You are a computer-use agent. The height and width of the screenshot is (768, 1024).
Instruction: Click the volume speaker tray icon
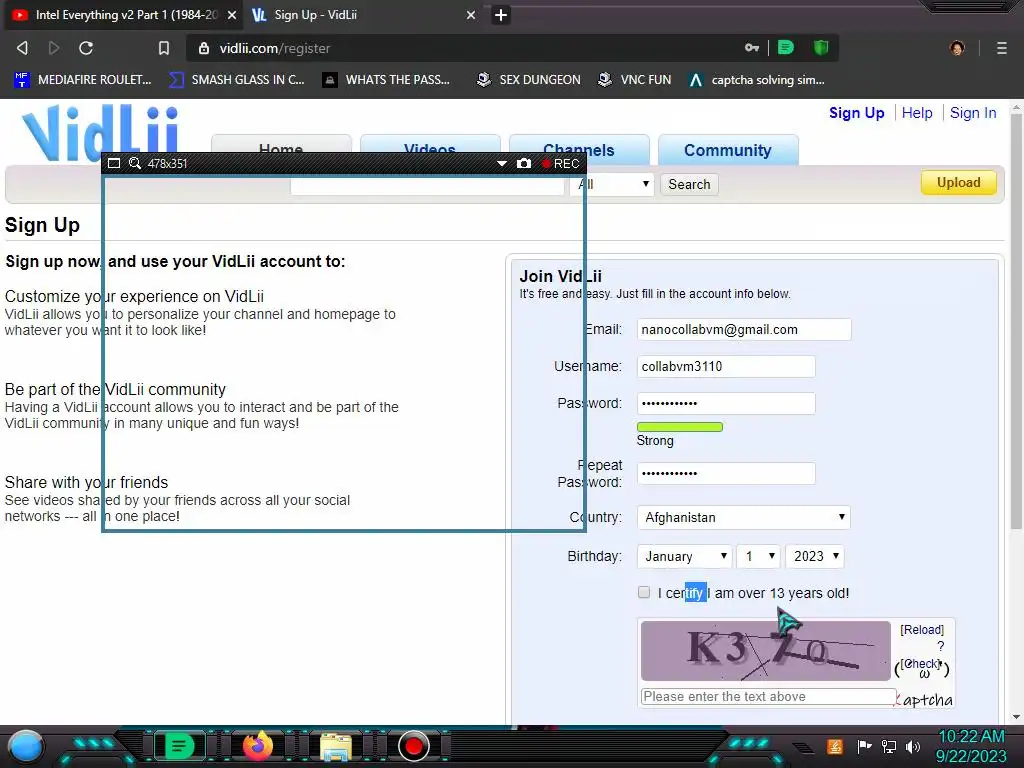[x=913, y=746]
